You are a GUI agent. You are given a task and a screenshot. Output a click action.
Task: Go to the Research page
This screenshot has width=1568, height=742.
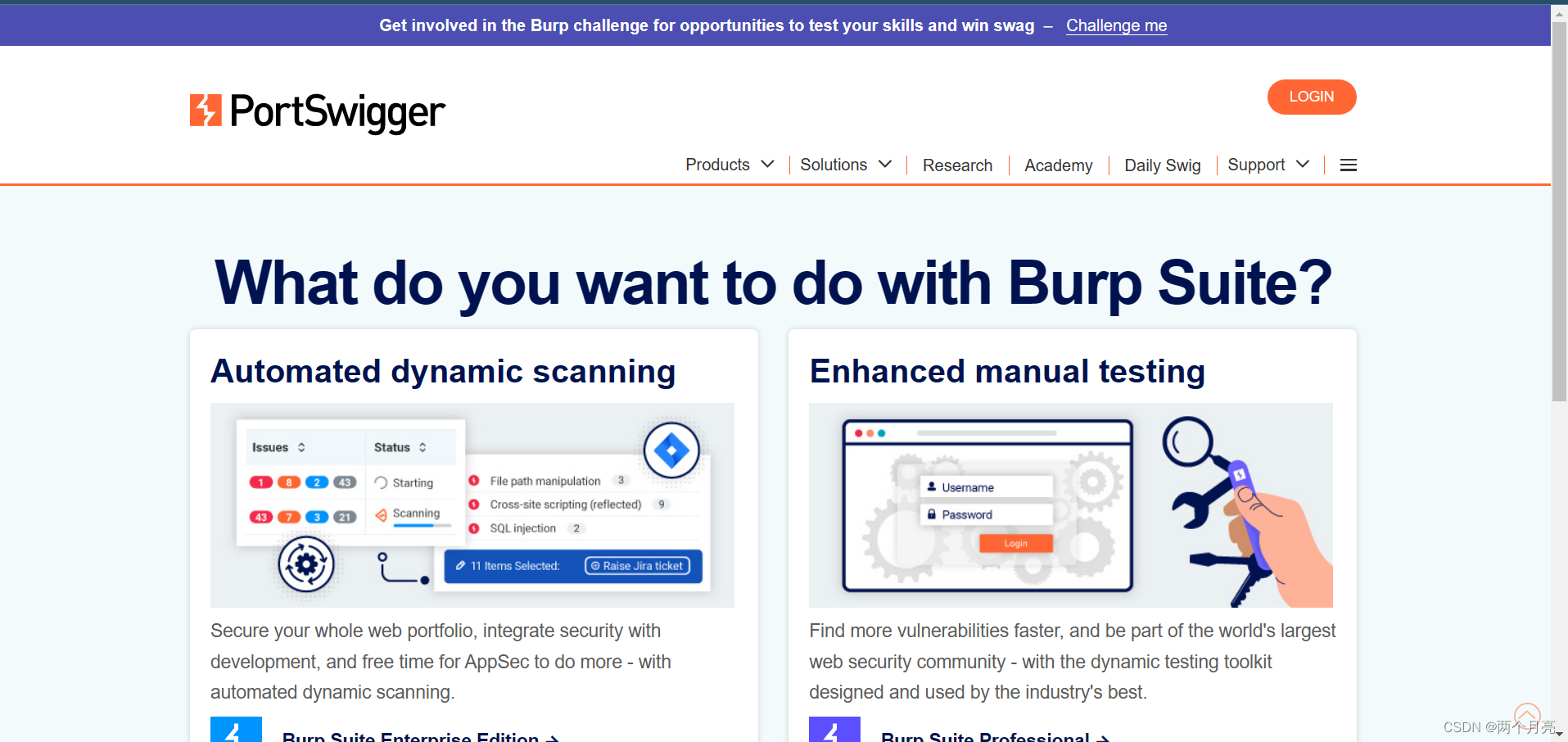pos(957,165)
